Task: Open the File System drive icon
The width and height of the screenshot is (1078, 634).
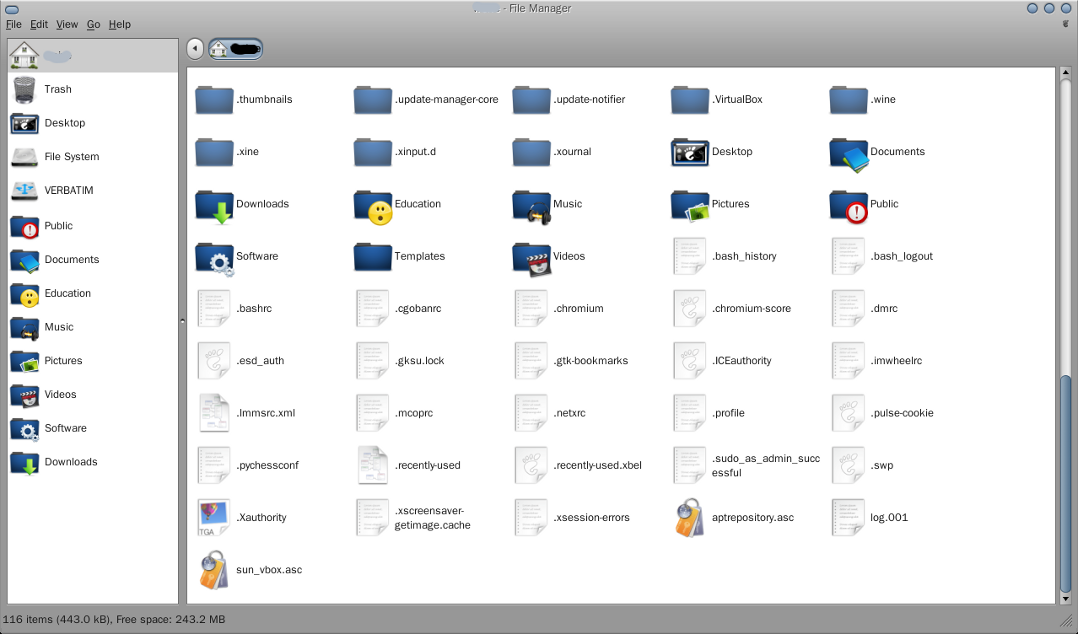Action: (x=24, y=157)
